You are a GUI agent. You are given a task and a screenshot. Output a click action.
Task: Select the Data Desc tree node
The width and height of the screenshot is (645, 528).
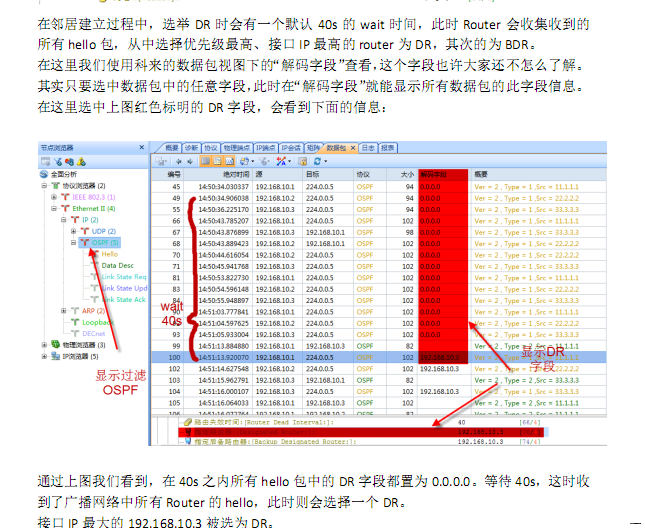point(118,266)
